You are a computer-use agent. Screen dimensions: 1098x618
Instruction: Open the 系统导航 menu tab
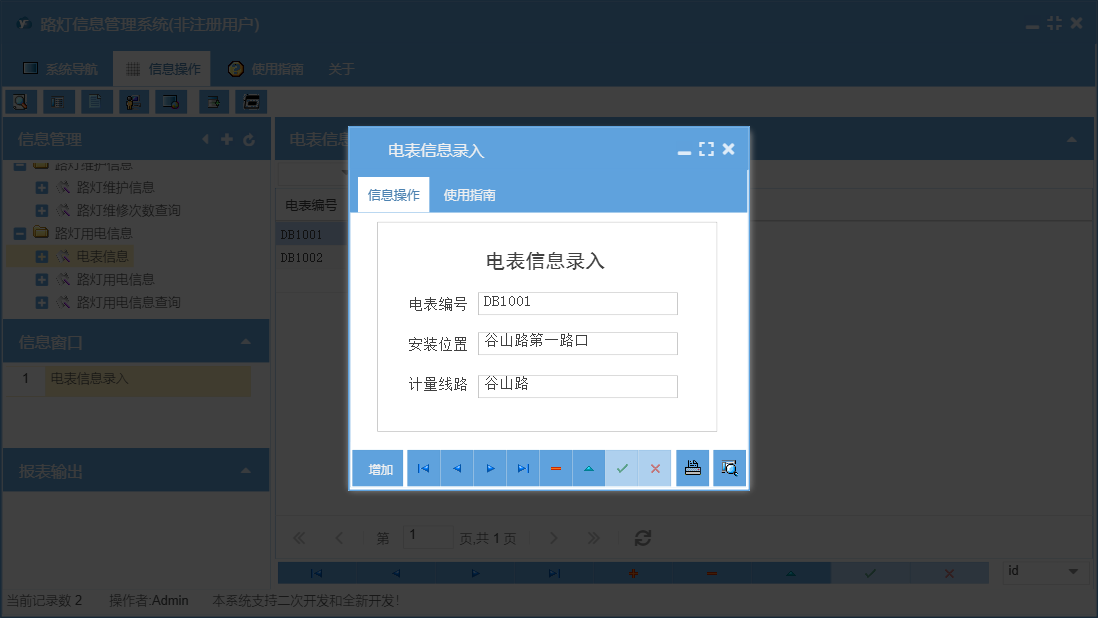point(59,68)
